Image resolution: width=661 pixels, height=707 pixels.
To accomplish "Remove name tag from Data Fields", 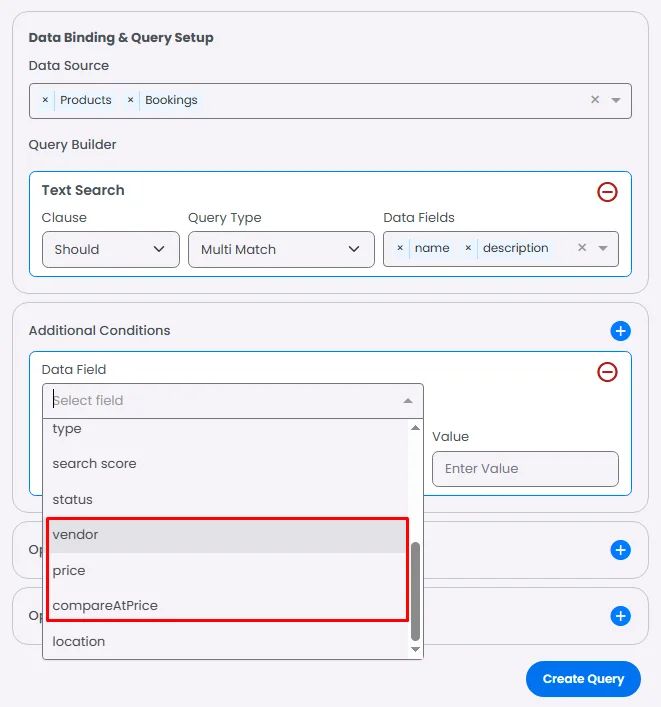I will 400,248.
